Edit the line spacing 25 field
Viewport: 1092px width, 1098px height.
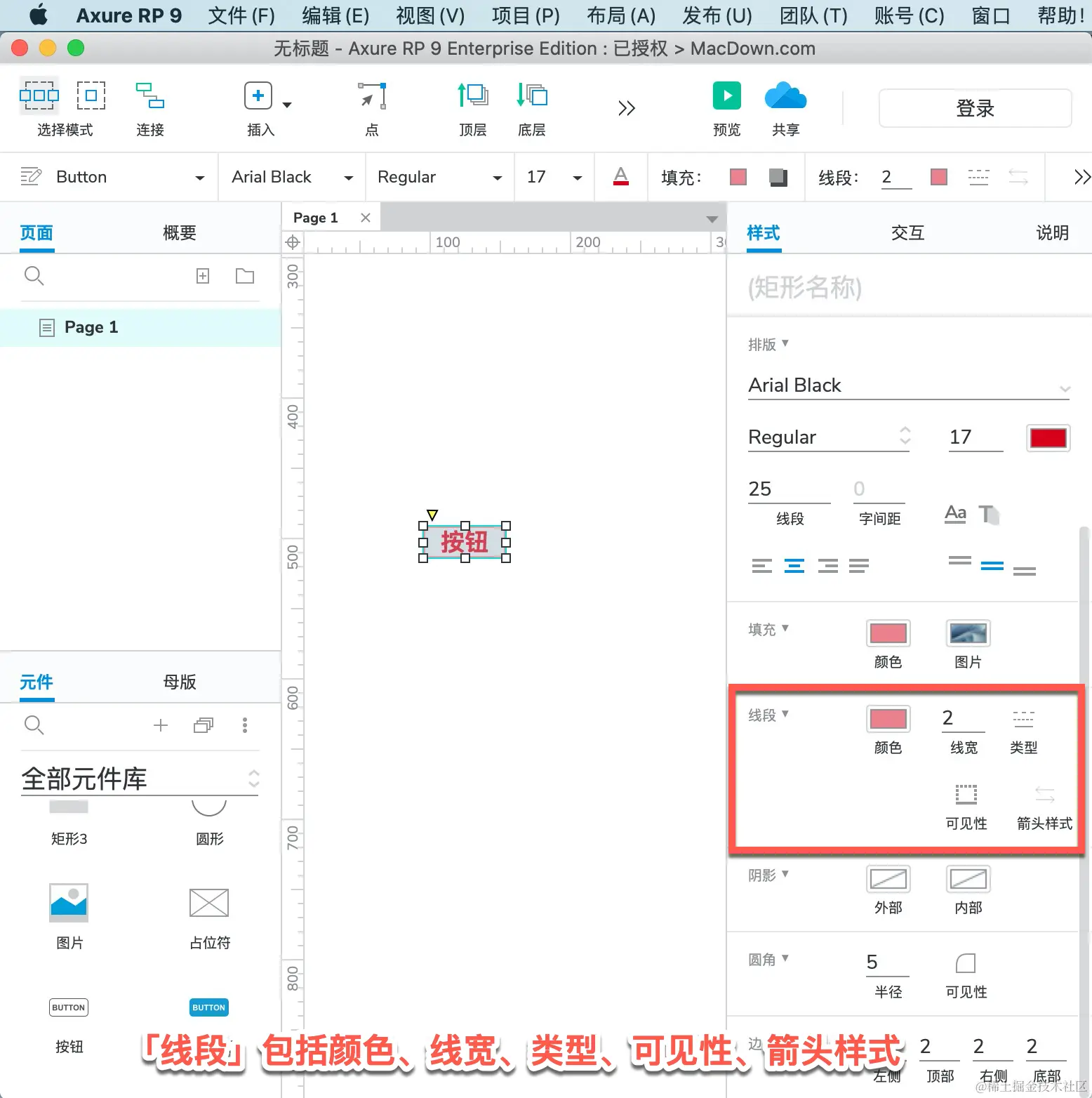tap(789, 489)
